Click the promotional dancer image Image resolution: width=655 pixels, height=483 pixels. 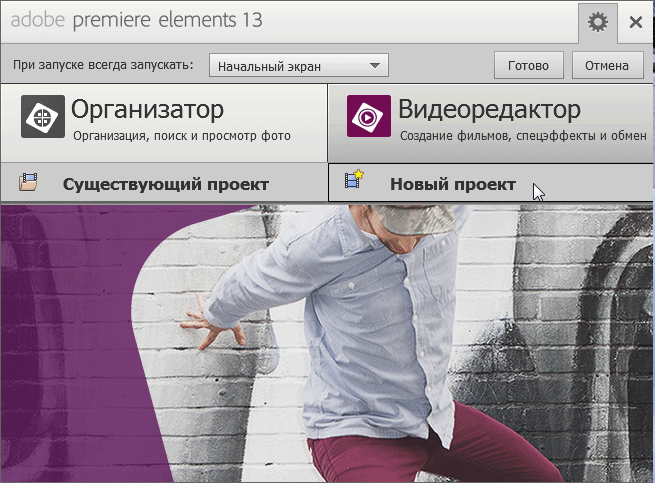pyautogui.click(x=327, y=343)
